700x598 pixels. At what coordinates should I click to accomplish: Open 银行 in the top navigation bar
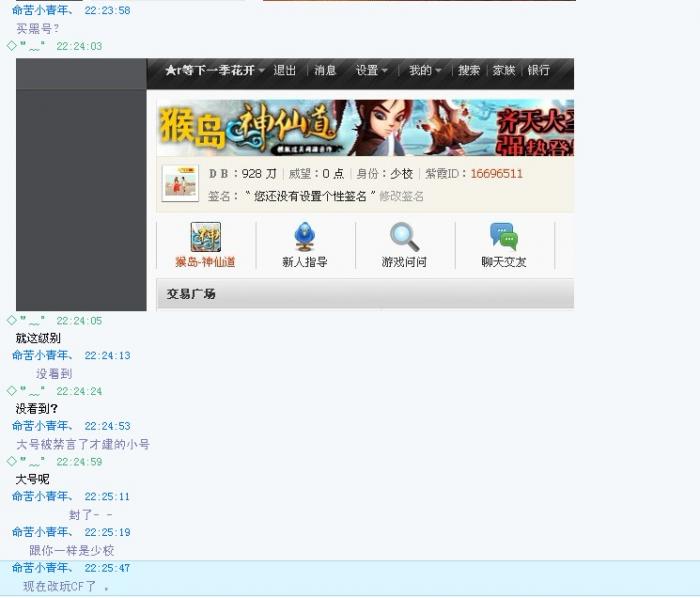coord(538,71)
